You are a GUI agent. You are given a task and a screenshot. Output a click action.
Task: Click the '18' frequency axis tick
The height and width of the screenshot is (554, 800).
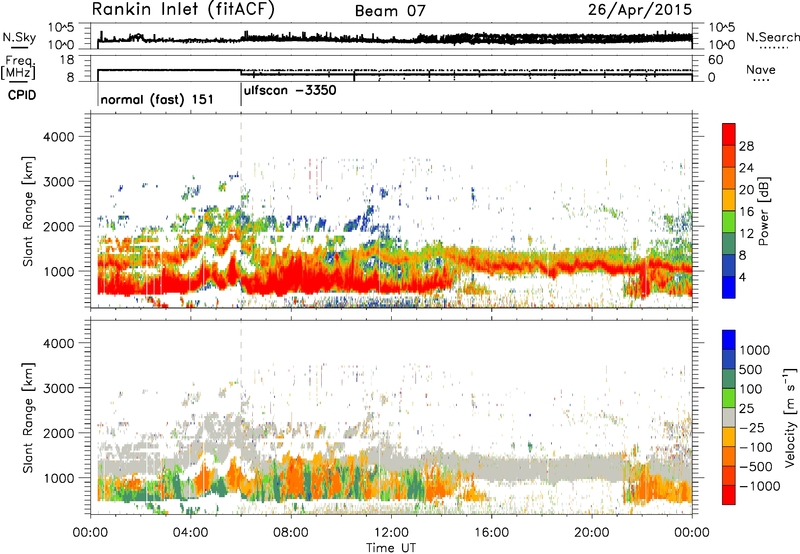tap(66, 60)
